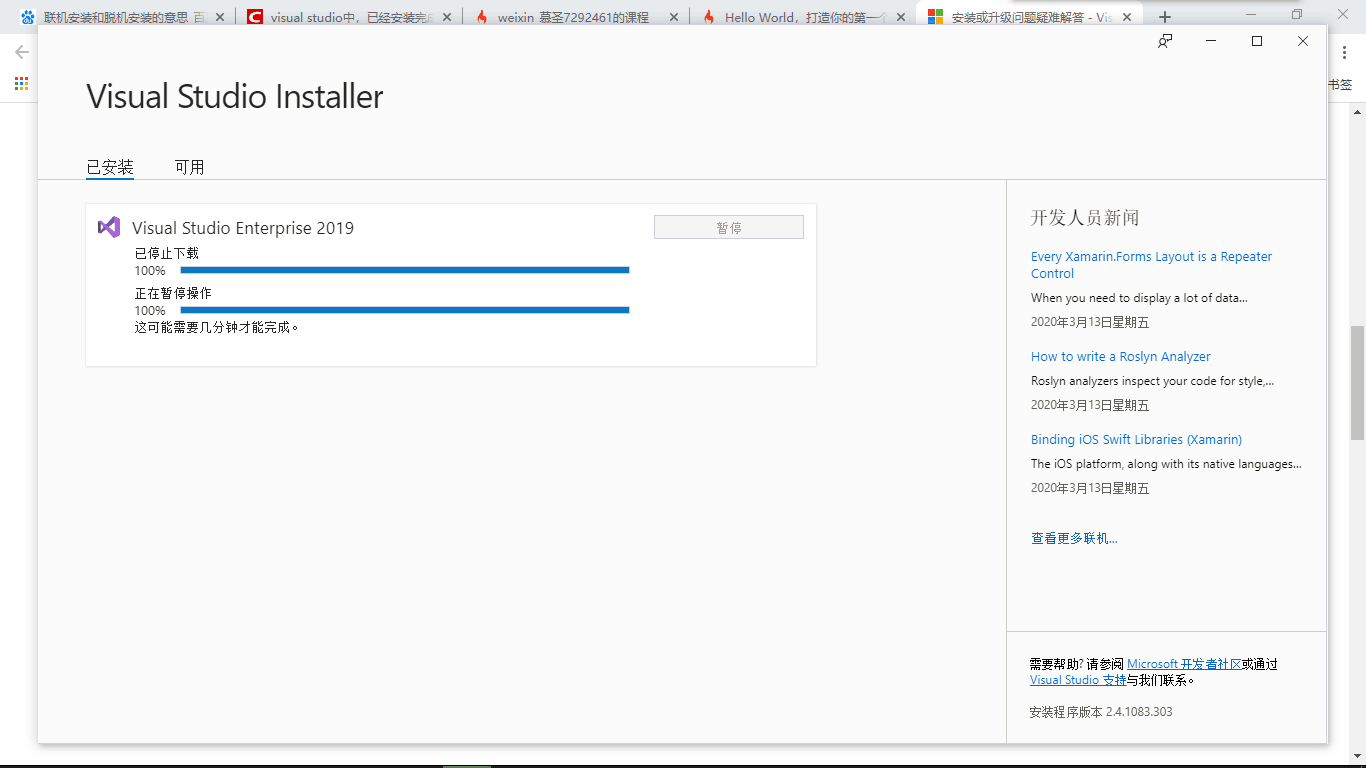The width and height of the screenshot is (1366, 768).
Task: Click the browser back arrow
Action: (x=22, y=52)
